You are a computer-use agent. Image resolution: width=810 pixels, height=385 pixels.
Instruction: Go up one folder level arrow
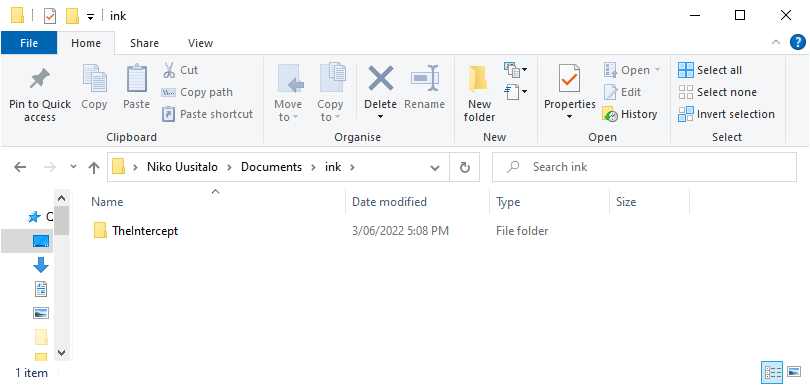pos(94,167)
